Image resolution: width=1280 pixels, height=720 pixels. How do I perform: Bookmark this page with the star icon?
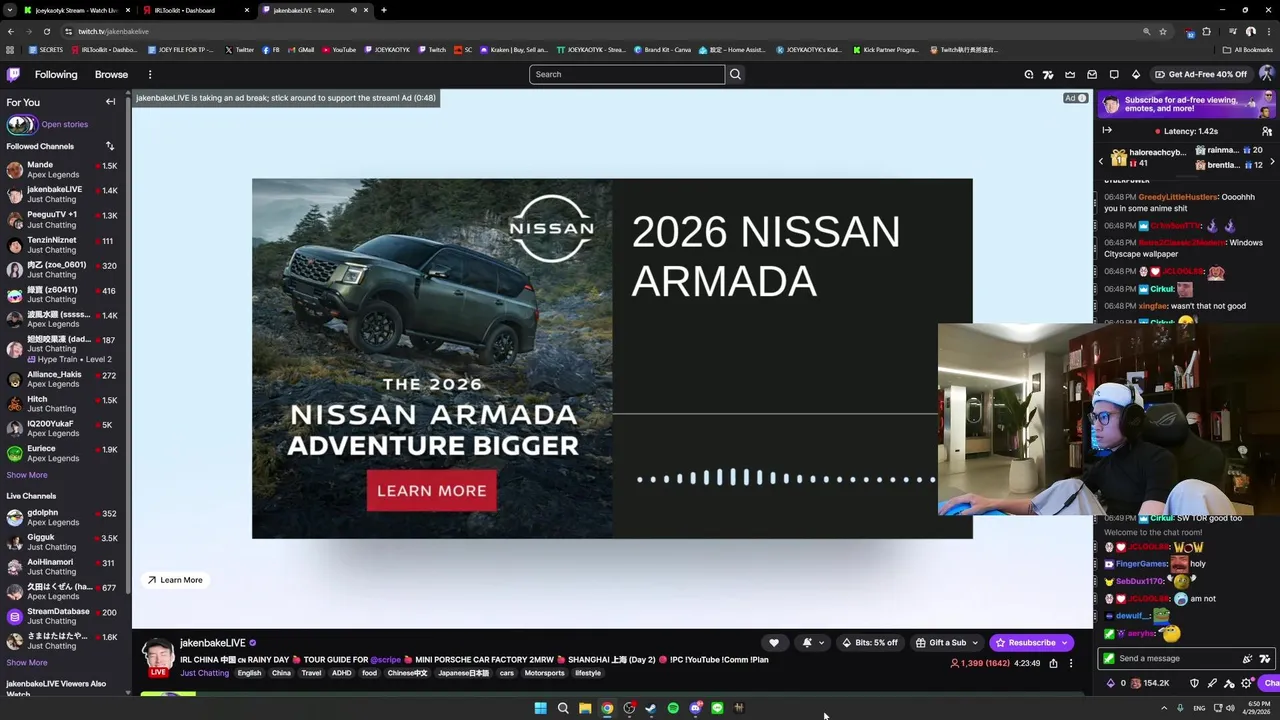point(1162,31)
